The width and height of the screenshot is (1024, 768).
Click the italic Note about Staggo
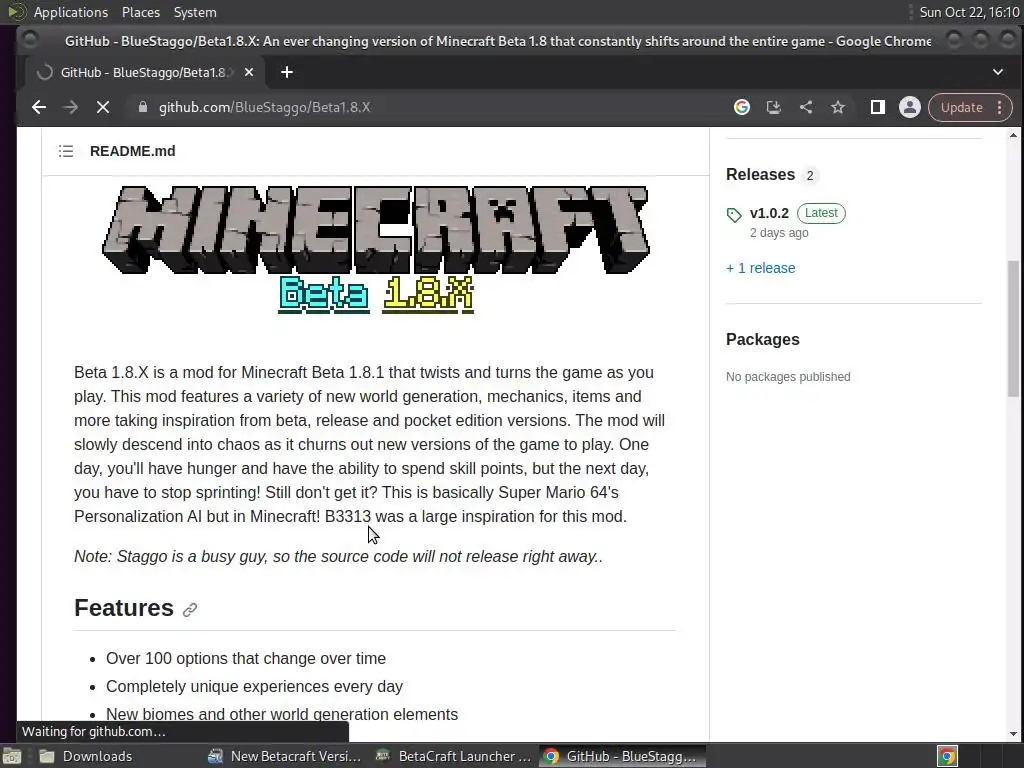[338, 556]
